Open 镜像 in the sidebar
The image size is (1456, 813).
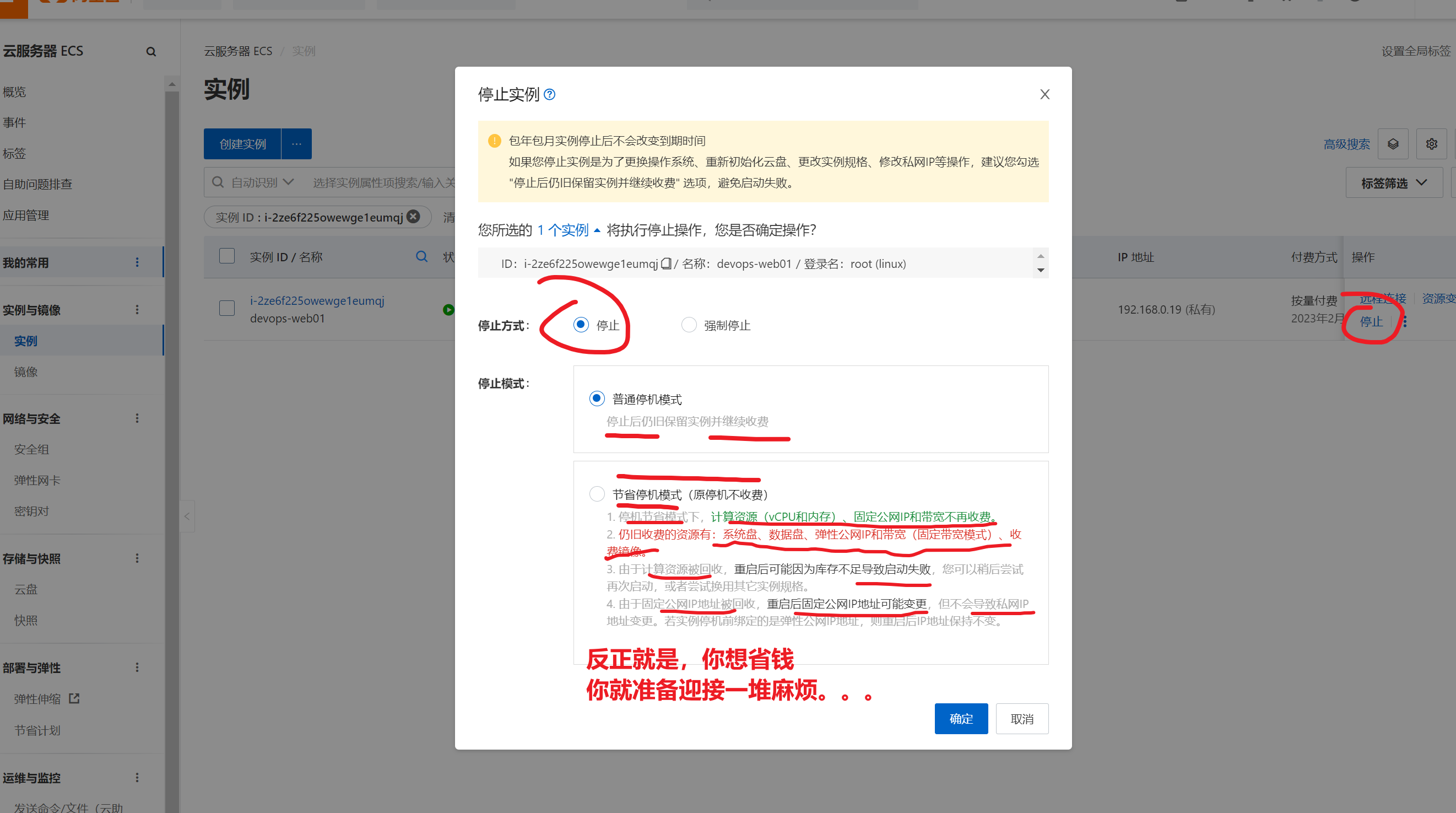pyautogui.click(x=26, y=372)
